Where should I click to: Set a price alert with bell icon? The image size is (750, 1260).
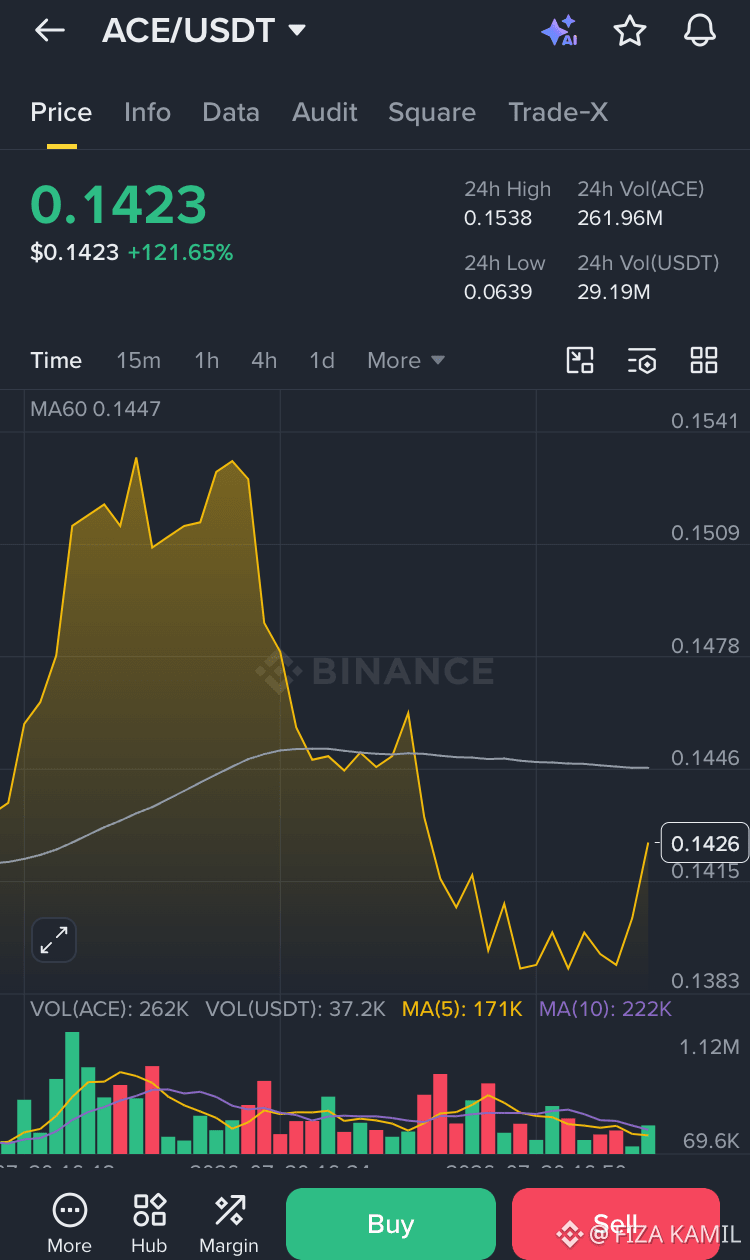coord(699,31)
